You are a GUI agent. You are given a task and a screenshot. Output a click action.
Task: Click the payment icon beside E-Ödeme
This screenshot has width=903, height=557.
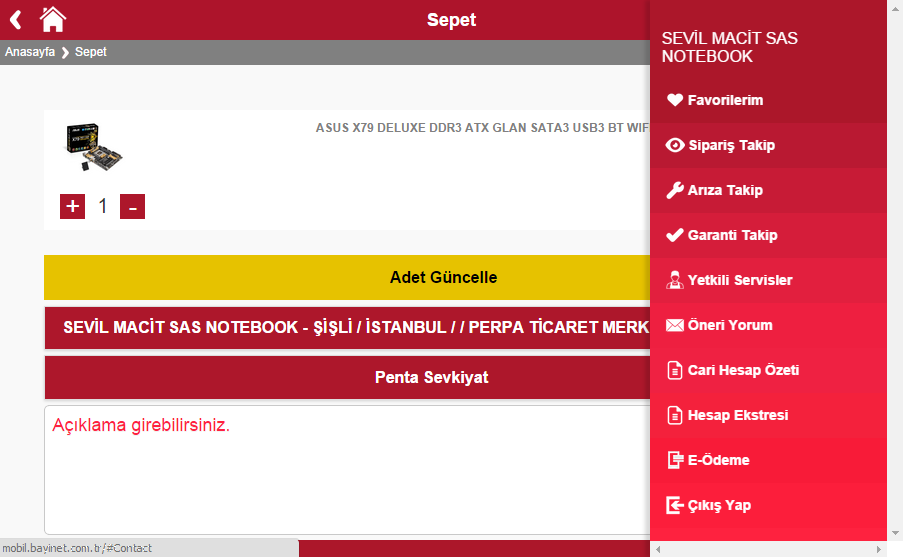point(674,460)
